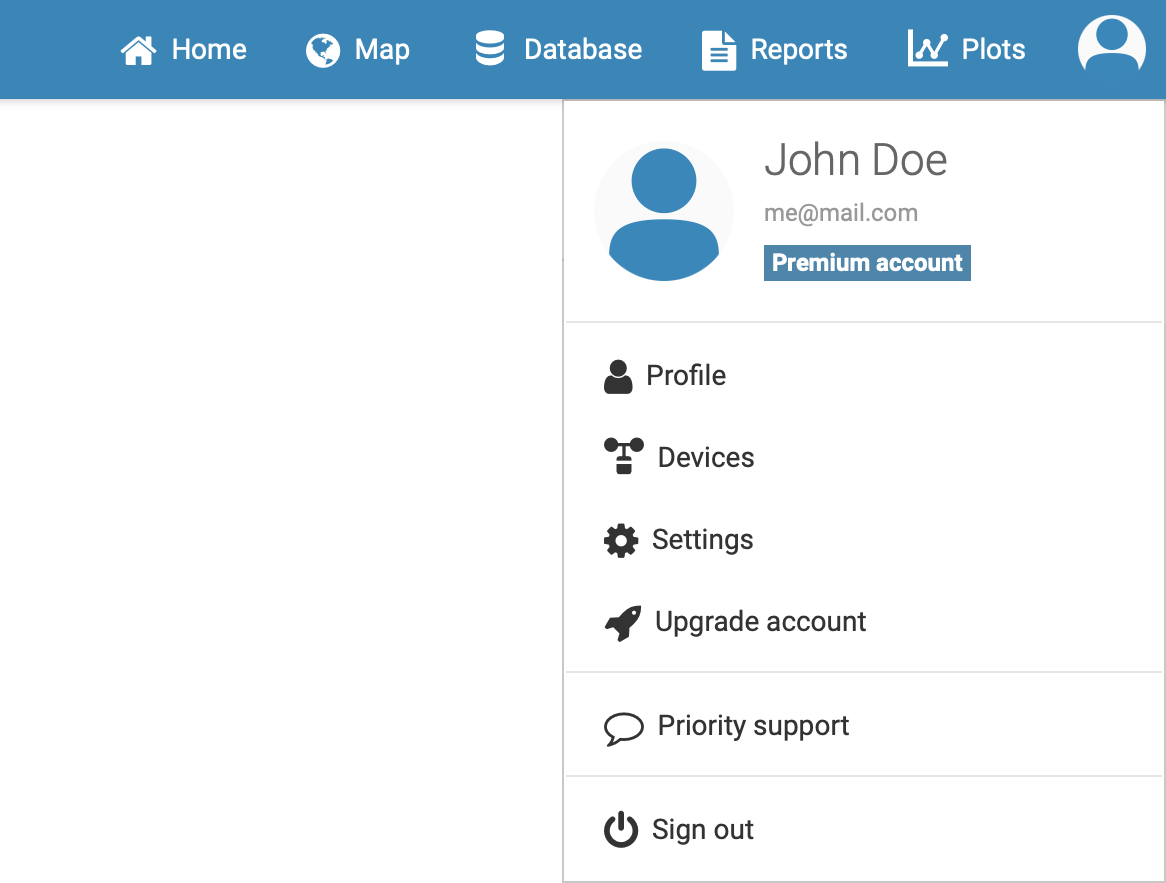
Task: Click the Plots chart icon
Action: [927, 48]
